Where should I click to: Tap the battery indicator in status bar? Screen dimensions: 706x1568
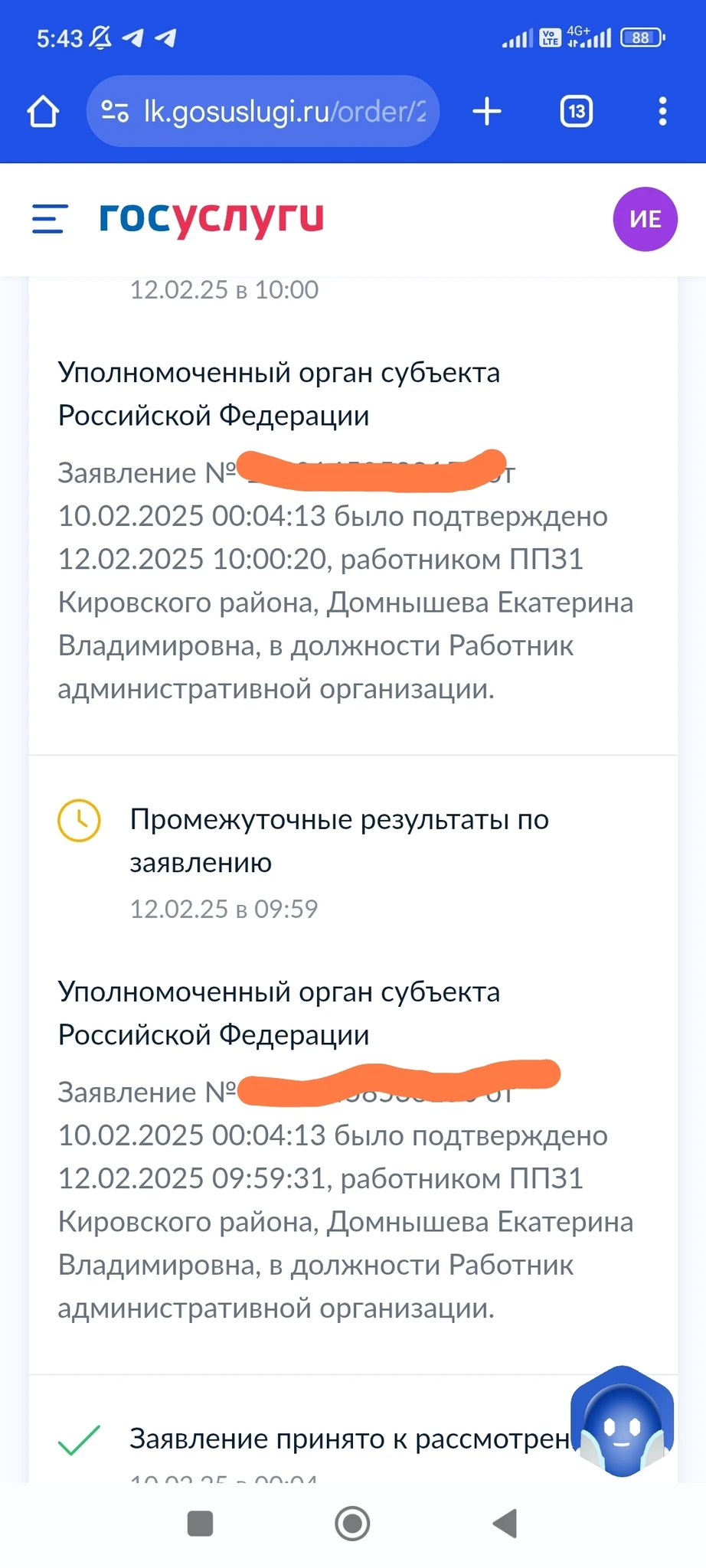click(642, 38)
